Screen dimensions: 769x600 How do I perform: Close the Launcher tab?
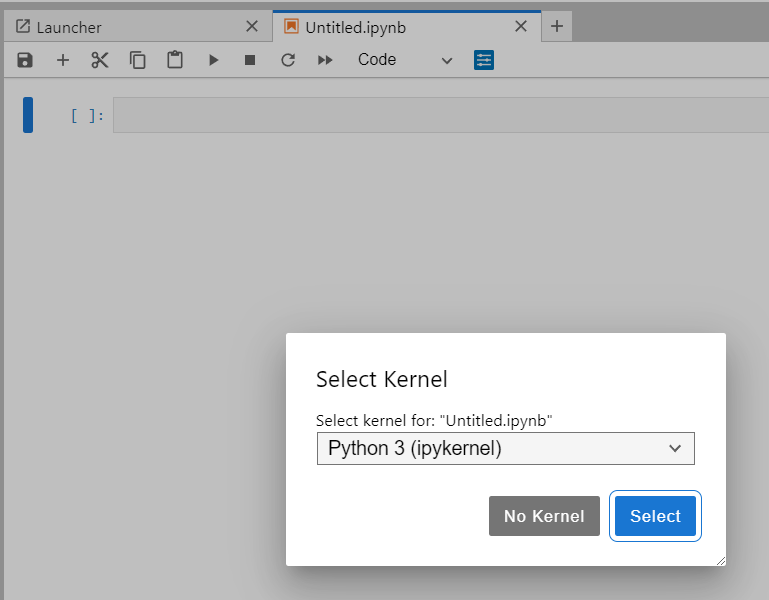252,26
